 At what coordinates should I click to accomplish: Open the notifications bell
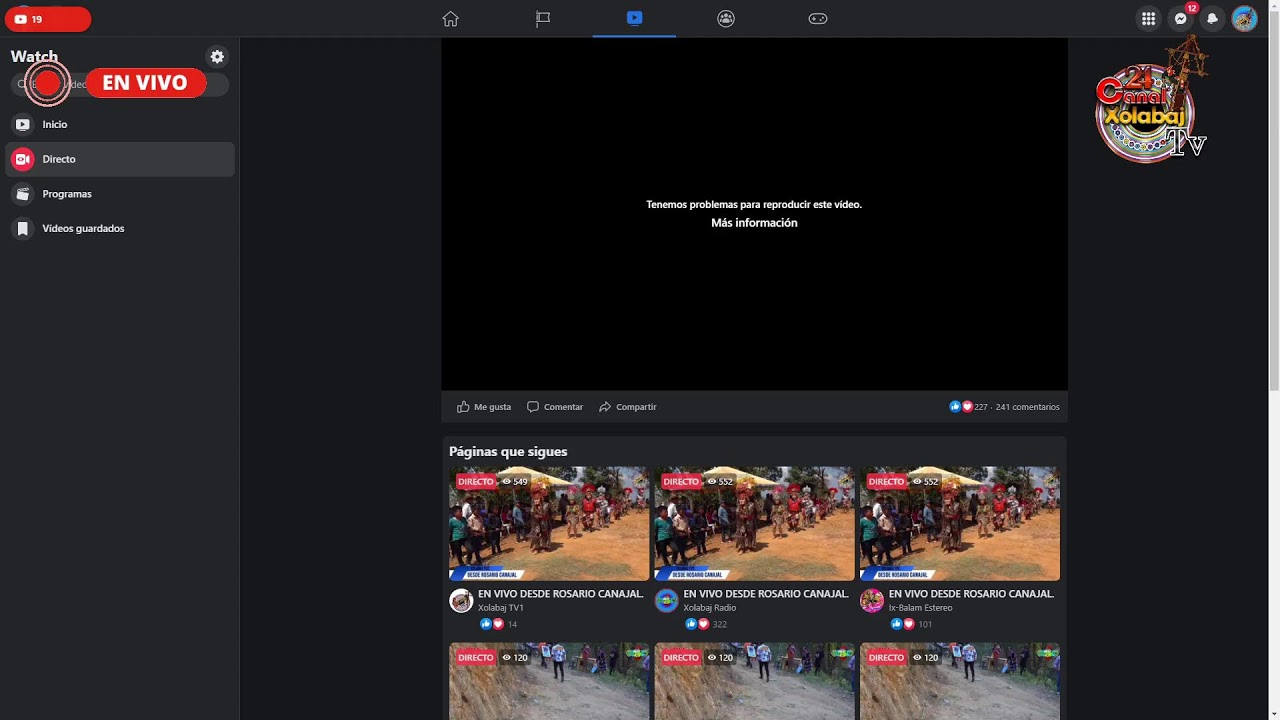coord(1212,19)
